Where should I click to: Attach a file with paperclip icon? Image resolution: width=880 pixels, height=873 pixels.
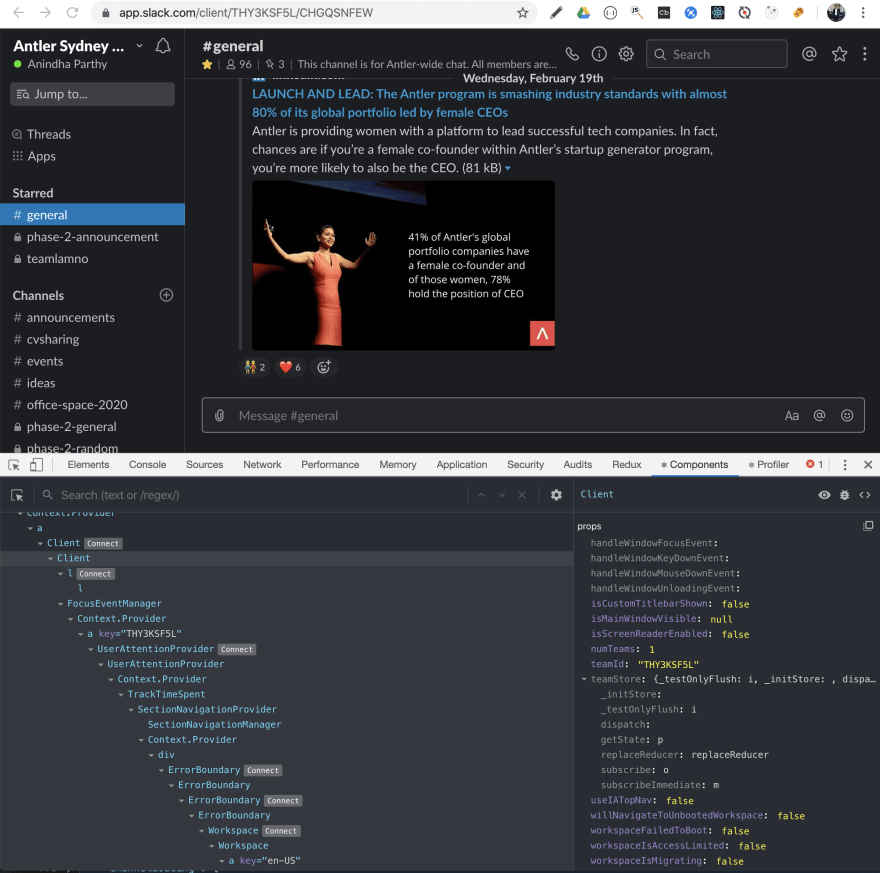[x=219, y=415]
